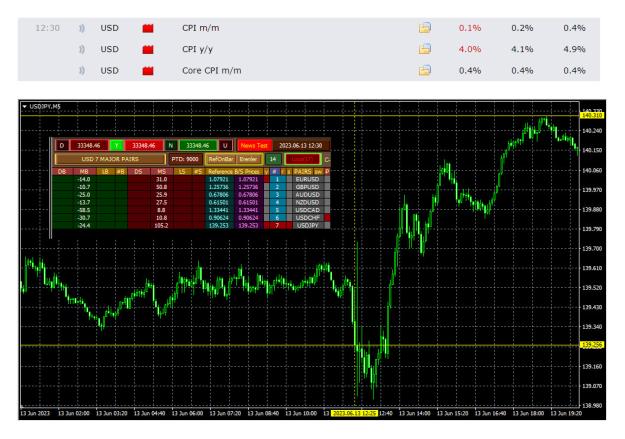
Task: Click the red high-impact icon for CPI y/y
Action: coord(148,49)
